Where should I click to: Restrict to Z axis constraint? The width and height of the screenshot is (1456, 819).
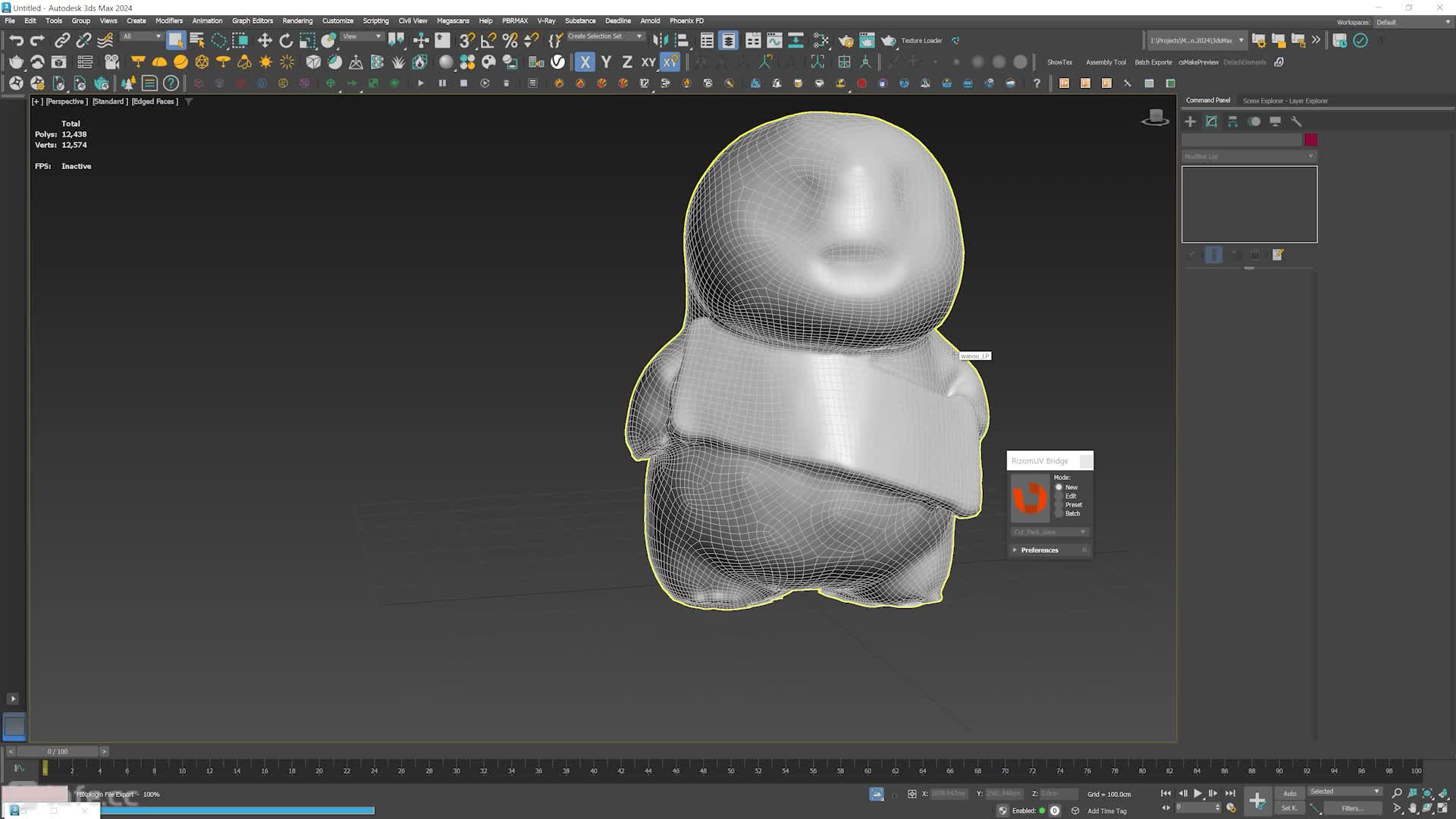[627, 61]
